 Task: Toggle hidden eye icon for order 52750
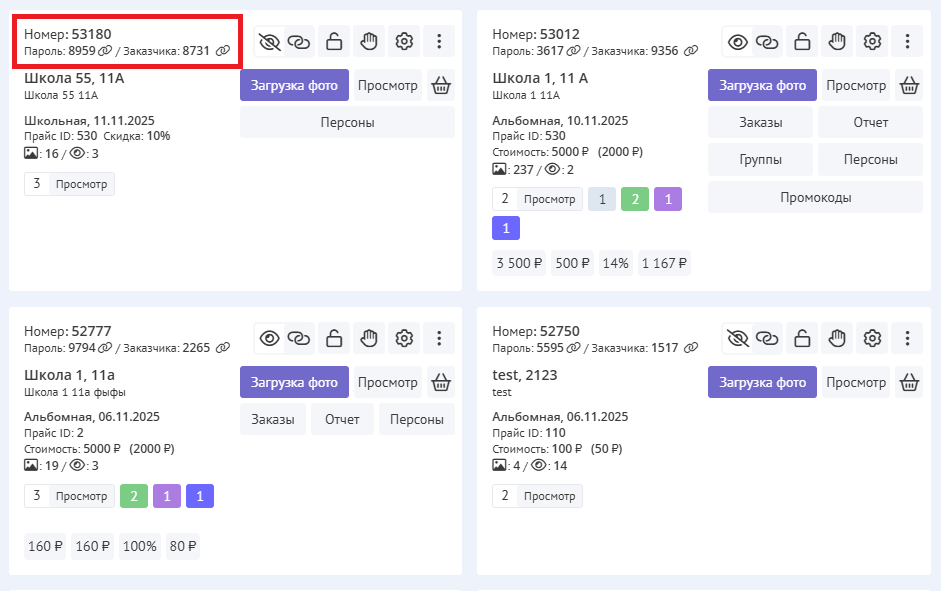[x=738, y=338]
